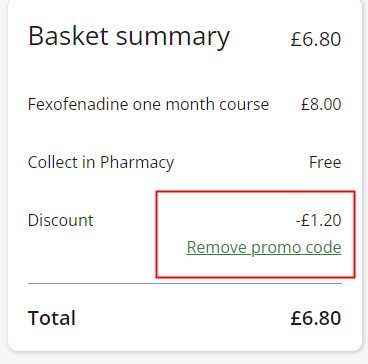Click the words 'one month course'
368x364 pixels.
tap(201, 105)
